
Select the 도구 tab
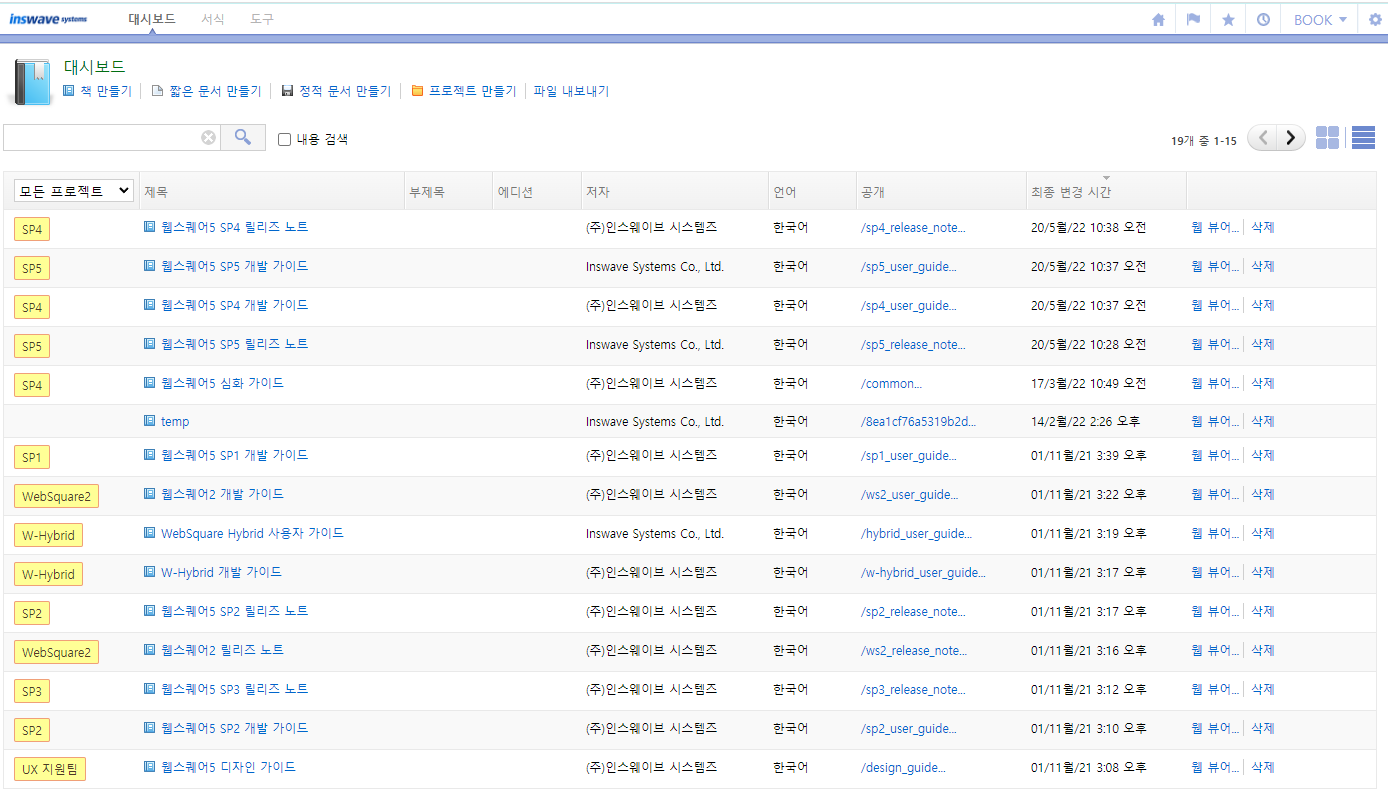click(262, 19)
